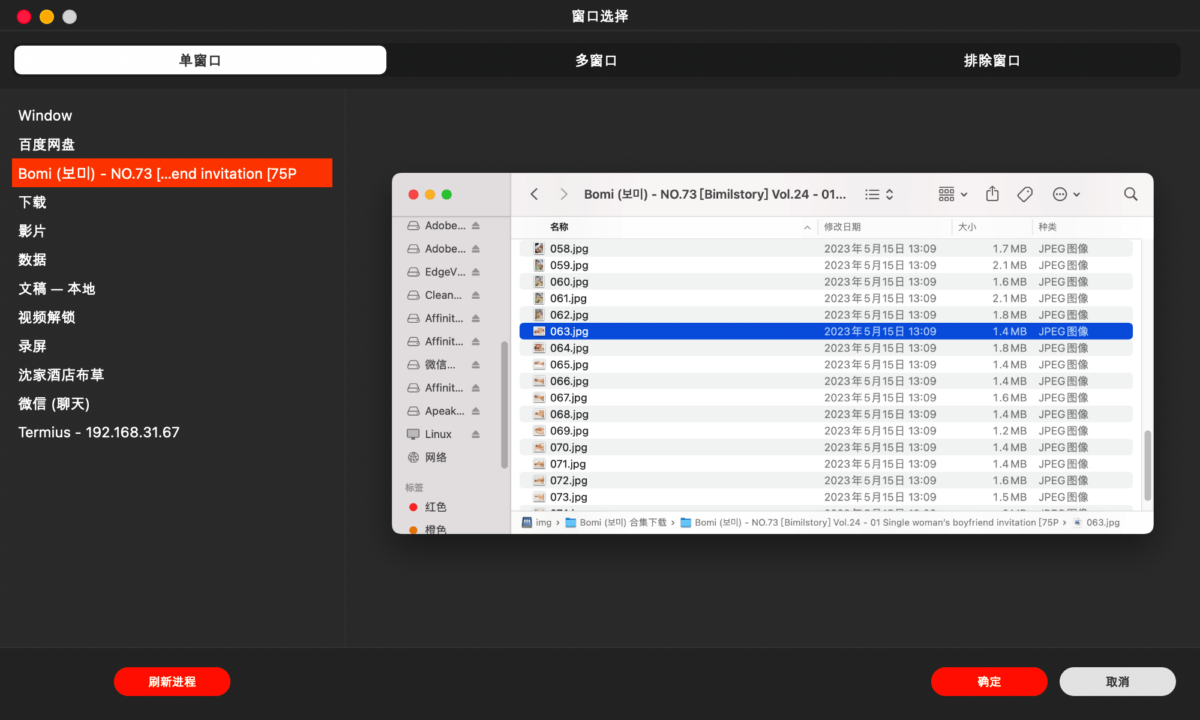Image resolution: width=1200 pixels, height=720 pixels.
Task: Switch to the 多窗口 tab
Action: [x=596, y=60]
